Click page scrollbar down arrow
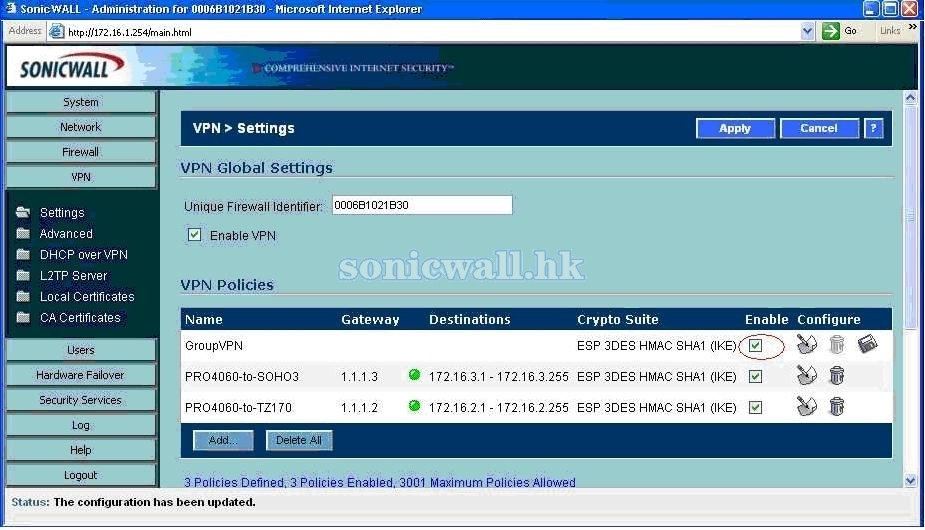Viewport: 925px width, 530px height. [x=910, y=480]
